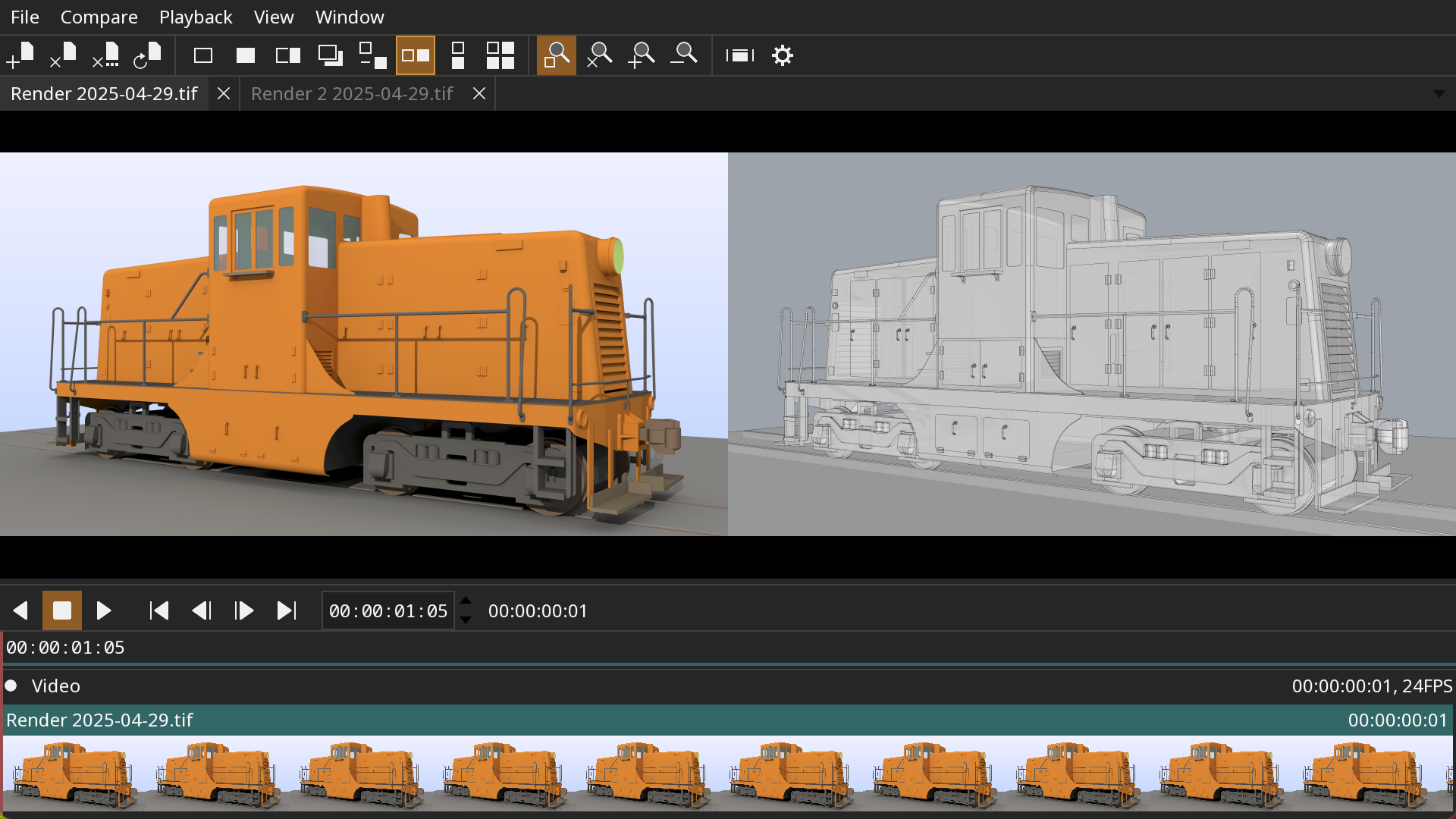Select the Render 2025-04-29.tif timeline clip
This screenshot has height=819, width=1456.
pos(728,758)
